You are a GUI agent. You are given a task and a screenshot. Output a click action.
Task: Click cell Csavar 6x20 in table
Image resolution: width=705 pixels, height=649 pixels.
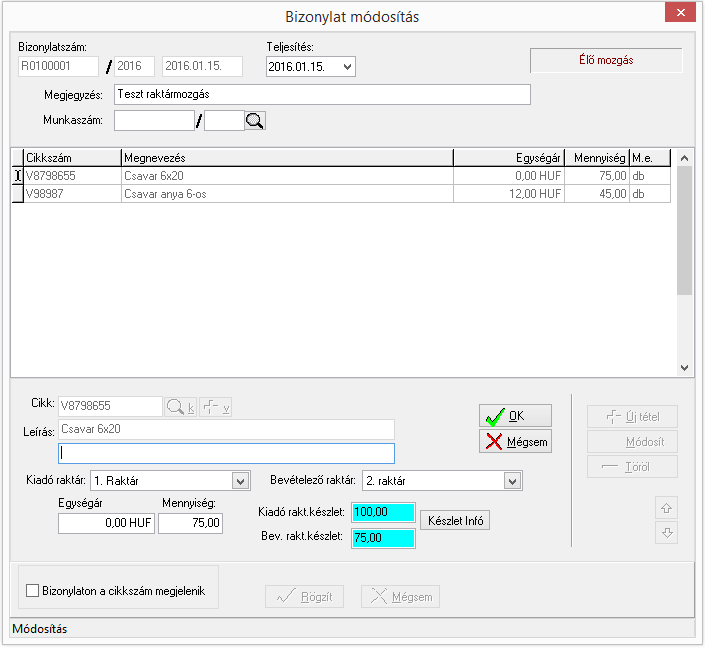287,176
